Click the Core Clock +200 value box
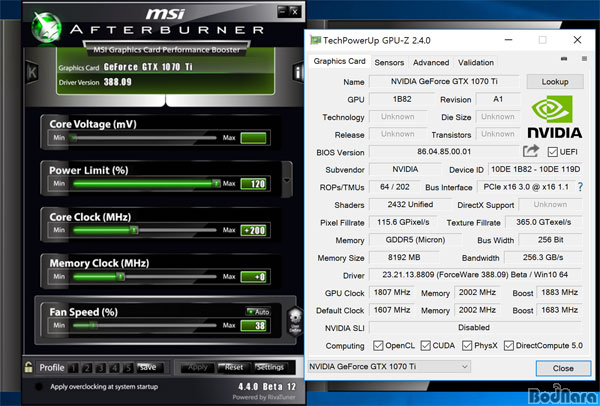600x406 pixels. (253, 230)
